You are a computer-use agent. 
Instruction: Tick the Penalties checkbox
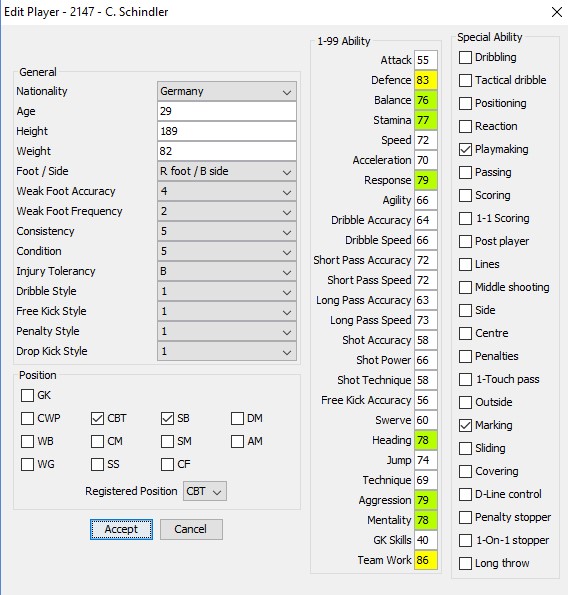[465, 356]
